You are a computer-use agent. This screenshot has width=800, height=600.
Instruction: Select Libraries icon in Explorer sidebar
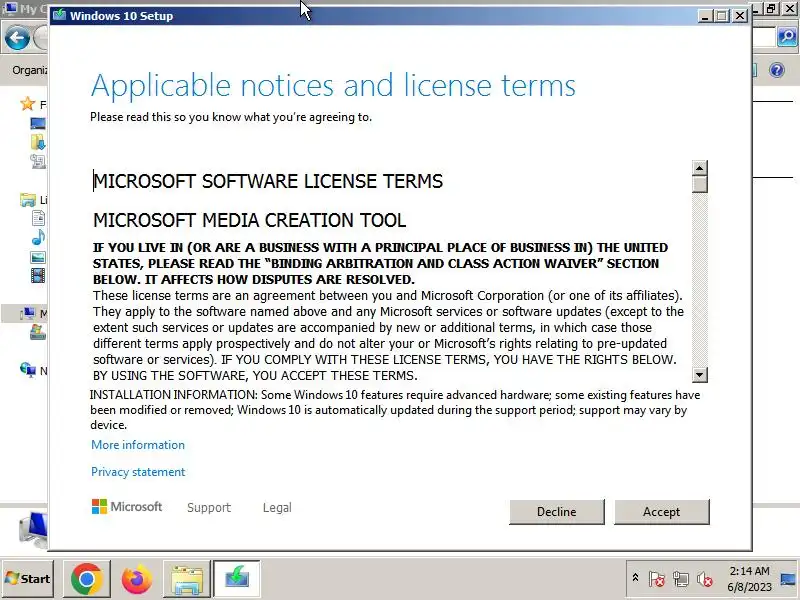coord(28,200)
